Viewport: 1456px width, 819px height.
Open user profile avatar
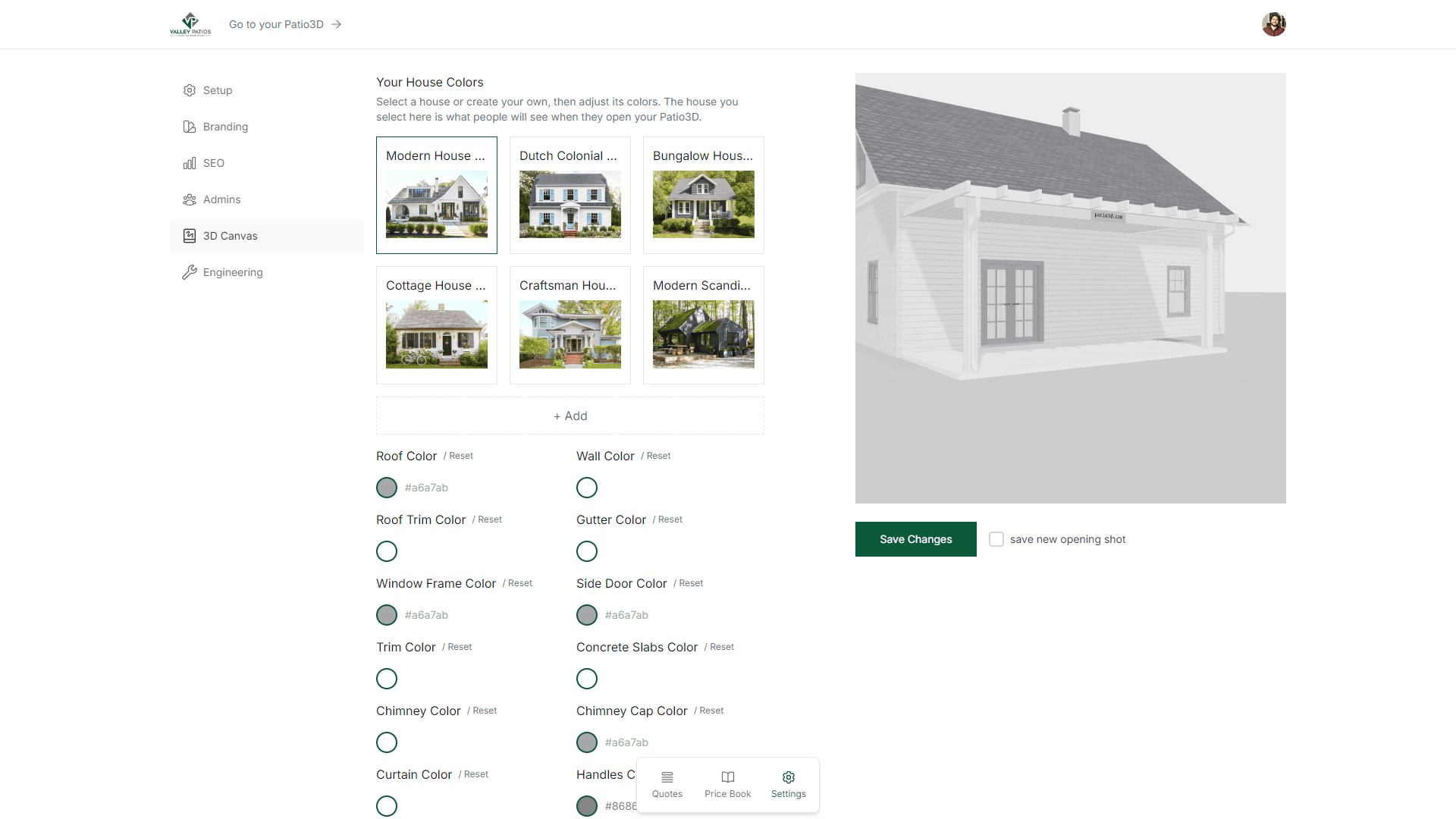(1274, 24)
